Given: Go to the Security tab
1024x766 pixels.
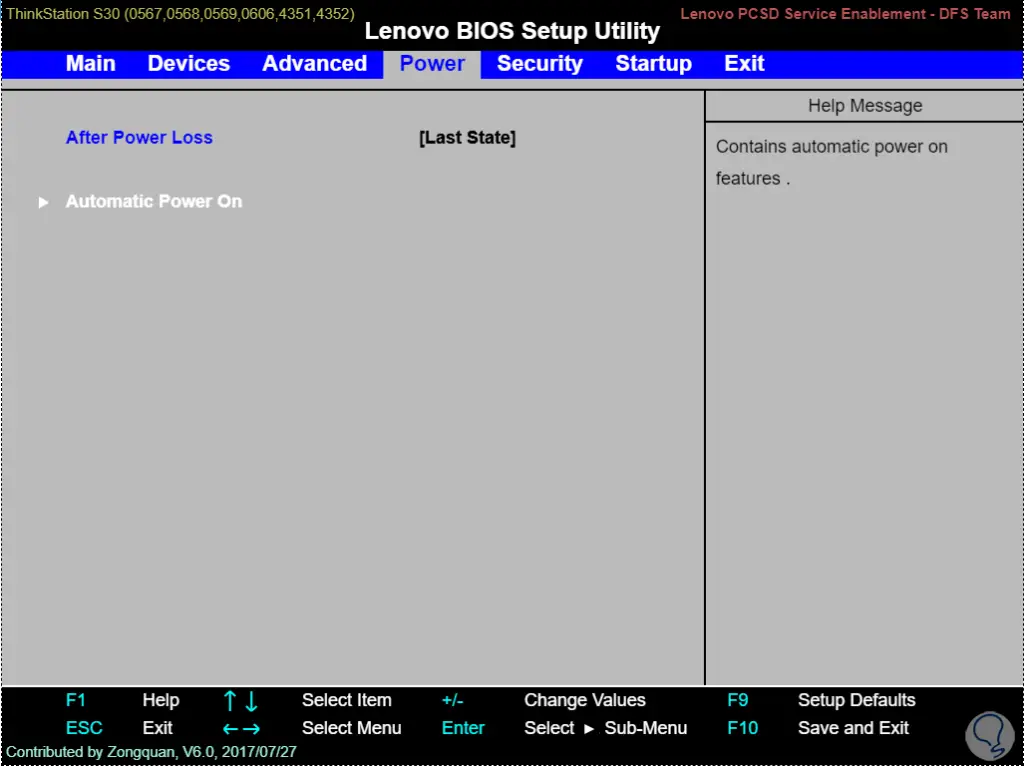Looking at the screenshot, I should [x=539, y=64].
